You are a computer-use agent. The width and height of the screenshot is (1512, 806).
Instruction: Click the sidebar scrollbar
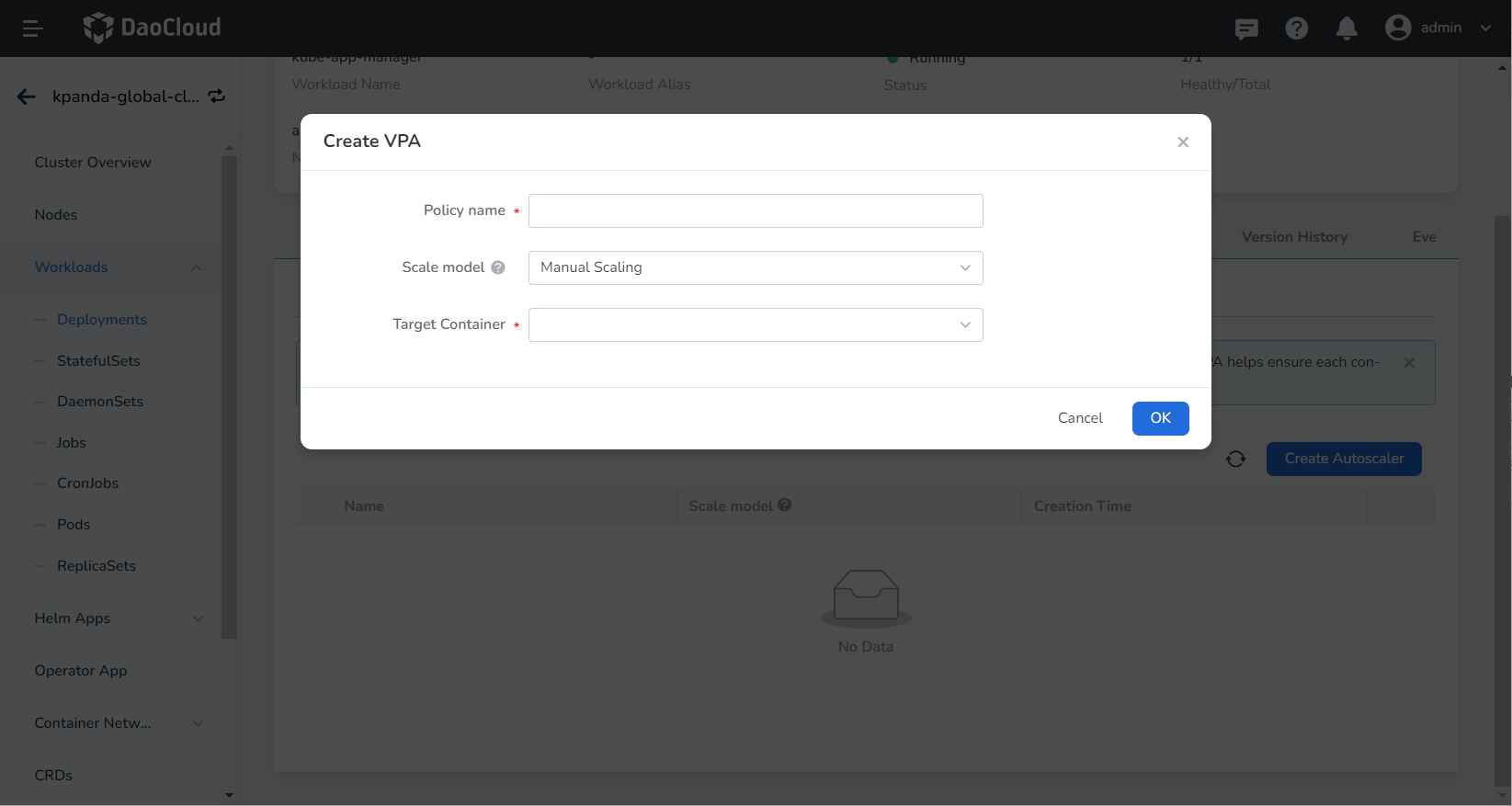coord(229,397)
